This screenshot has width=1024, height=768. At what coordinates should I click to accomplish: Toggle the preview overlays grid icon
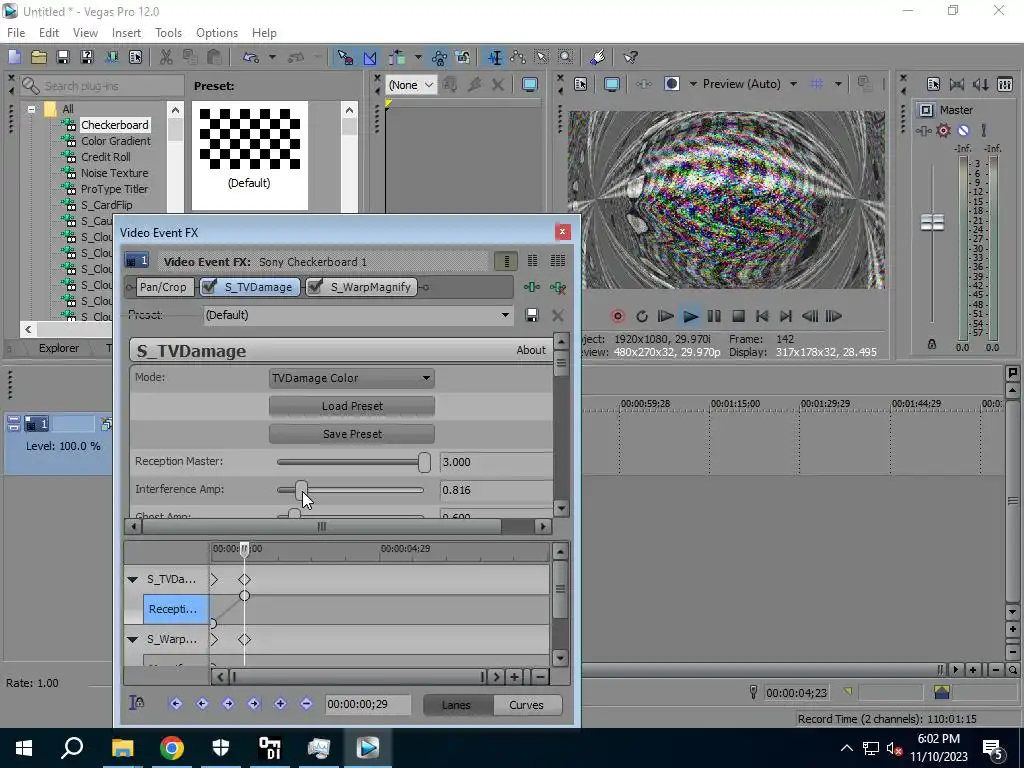816,84
